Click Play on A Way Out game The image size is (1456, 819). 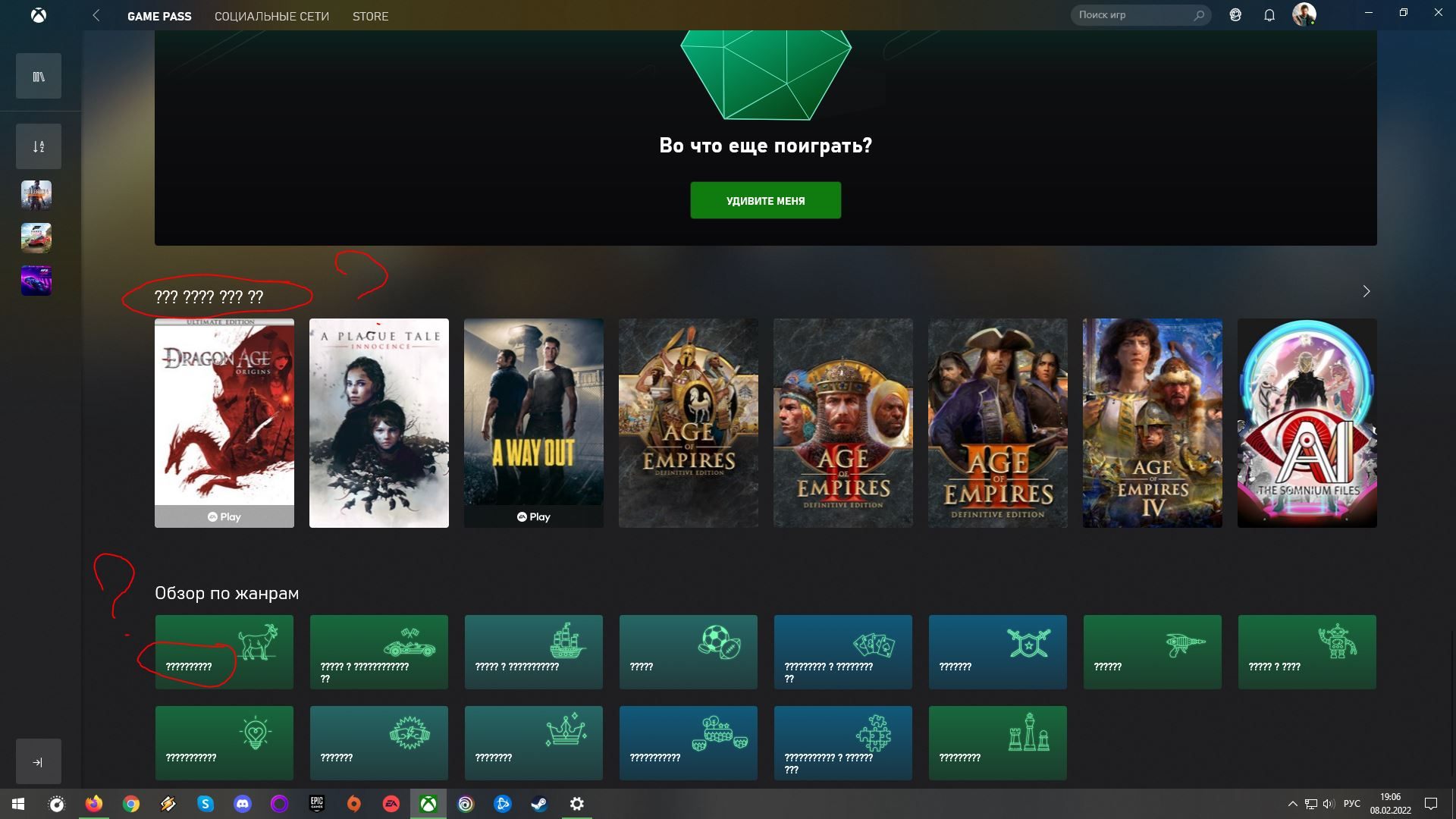click(x=534, y=516)
